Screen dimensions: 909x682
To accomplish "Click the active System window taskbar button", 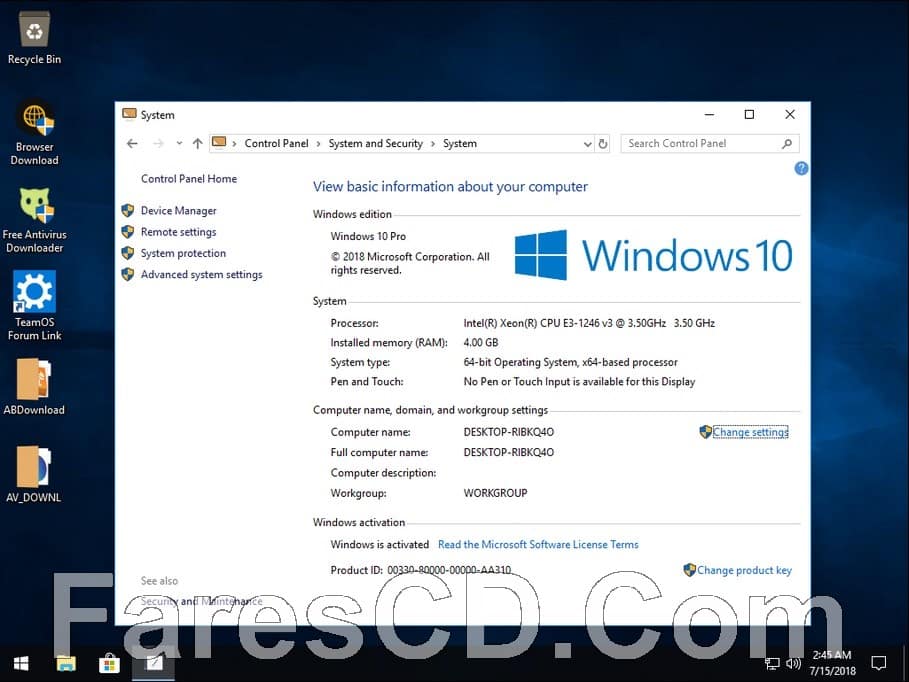I will click(x=154, y=663).
